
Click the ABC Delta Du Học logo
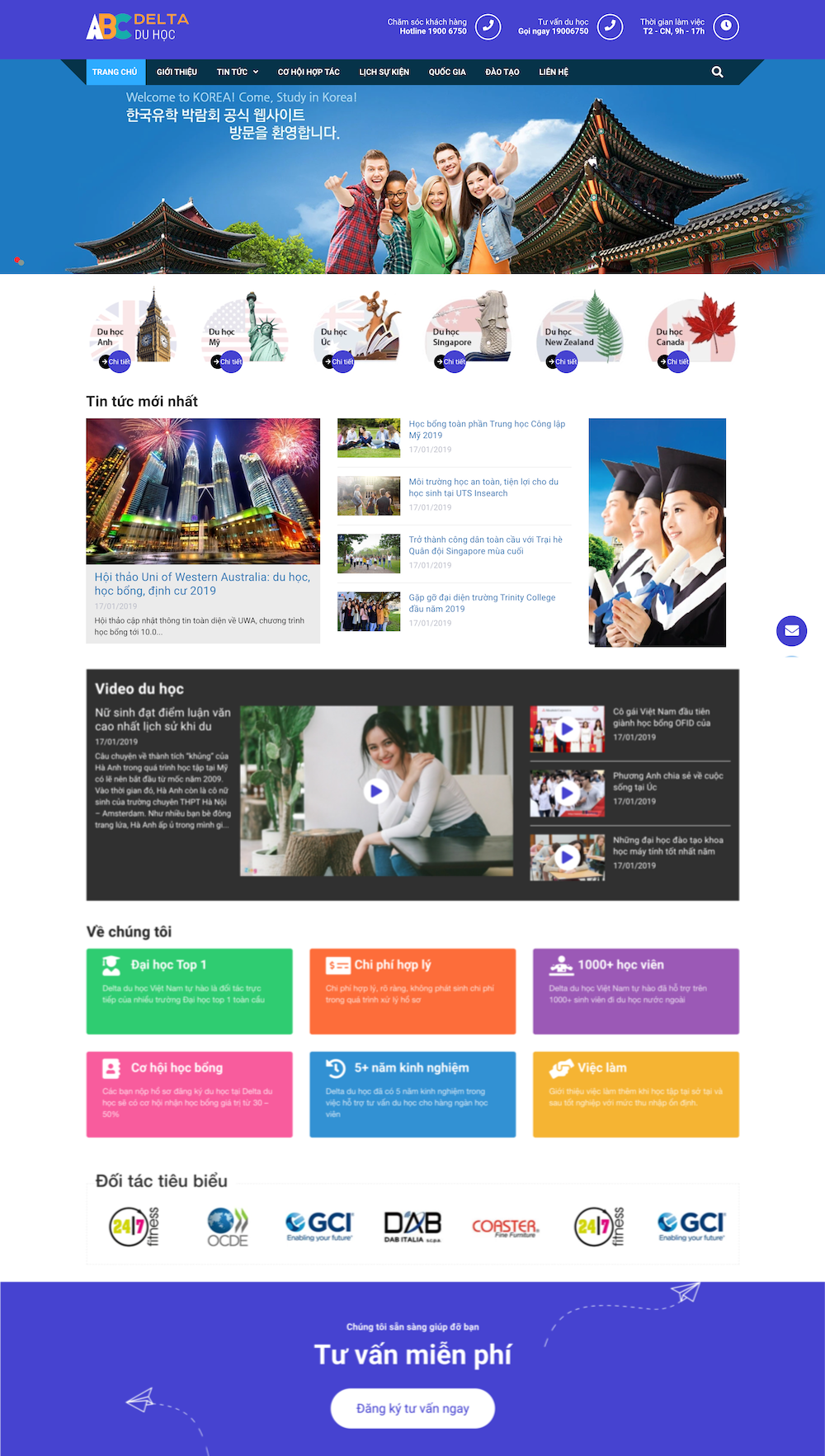[138, 26]
